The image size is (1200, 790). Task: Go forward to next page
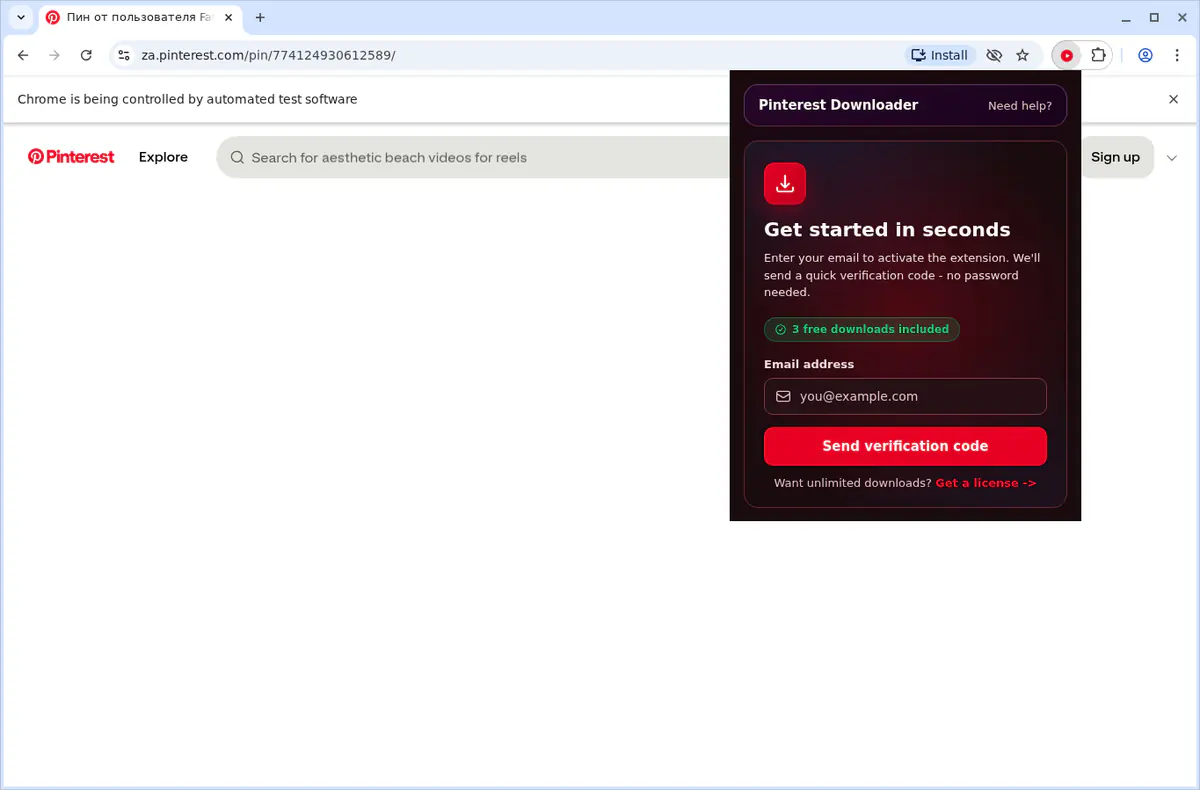point(55,56)
